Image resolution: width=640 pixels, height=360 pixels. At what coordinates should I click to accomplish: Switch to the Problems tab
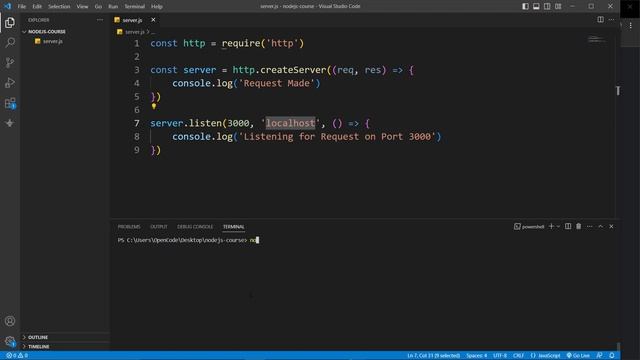129,227
